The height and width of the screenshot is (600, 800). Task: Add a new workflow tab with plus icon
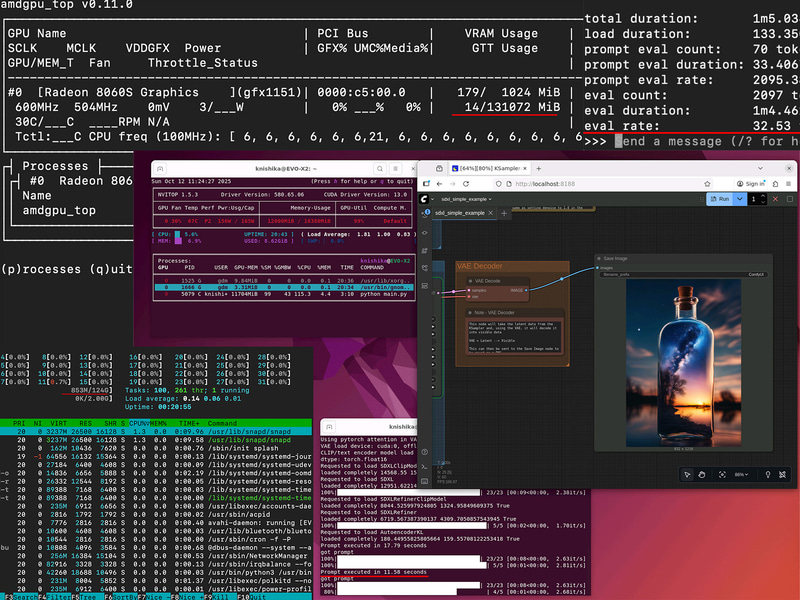coord(504,213)
